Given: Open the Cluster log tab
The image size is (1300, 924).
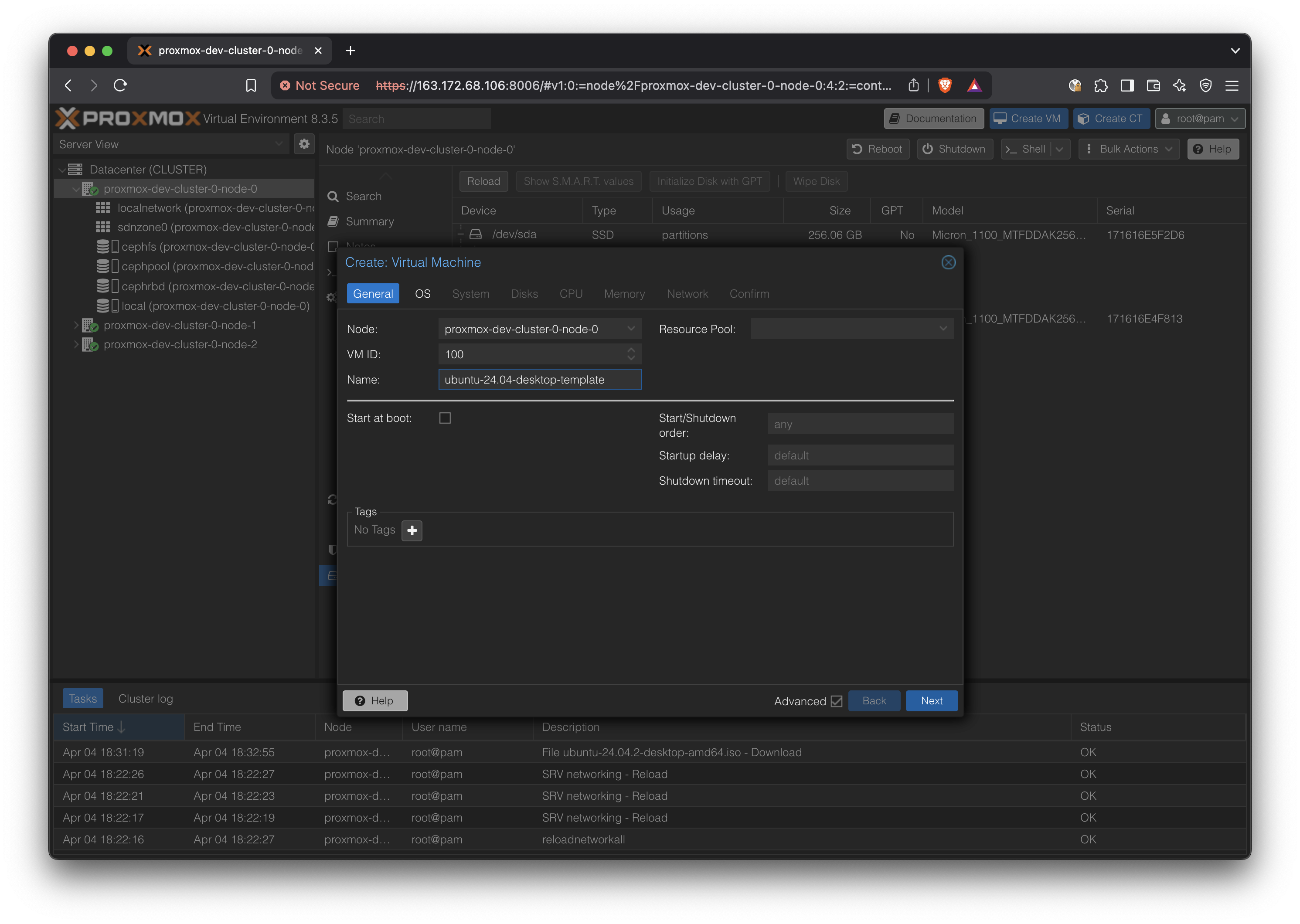Looking at the screenshot, I should pos(145,699).
